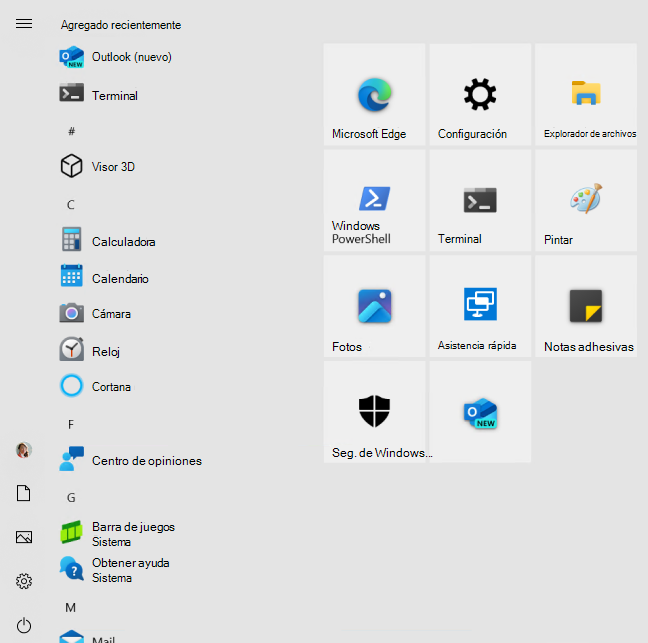This screenshot has height=643, width=648.
Task: Open the Terminal tile
Action: pyautogui.click(x=480, y=200)
